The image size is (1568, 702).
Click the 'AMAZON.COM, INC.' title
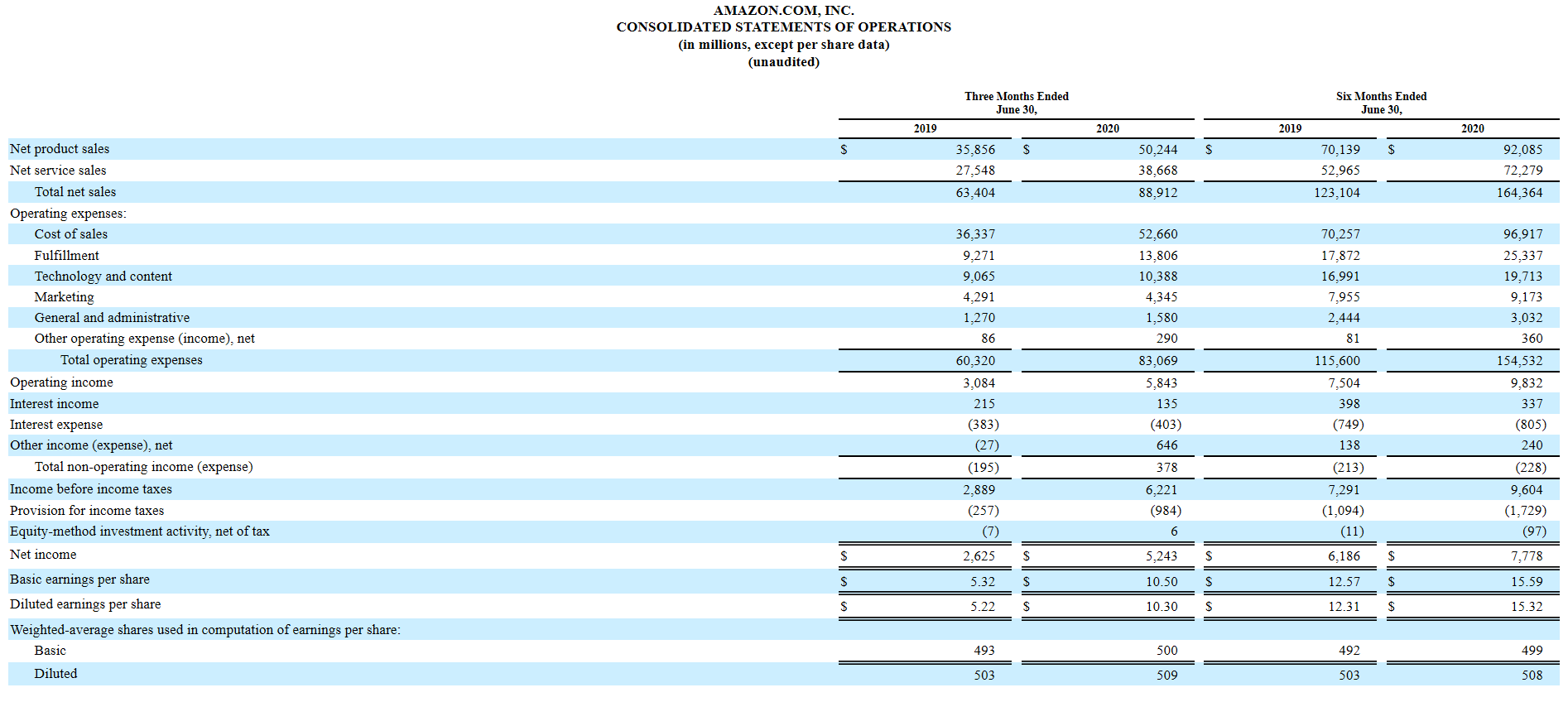pyautogui.click(x=783, y=10)
